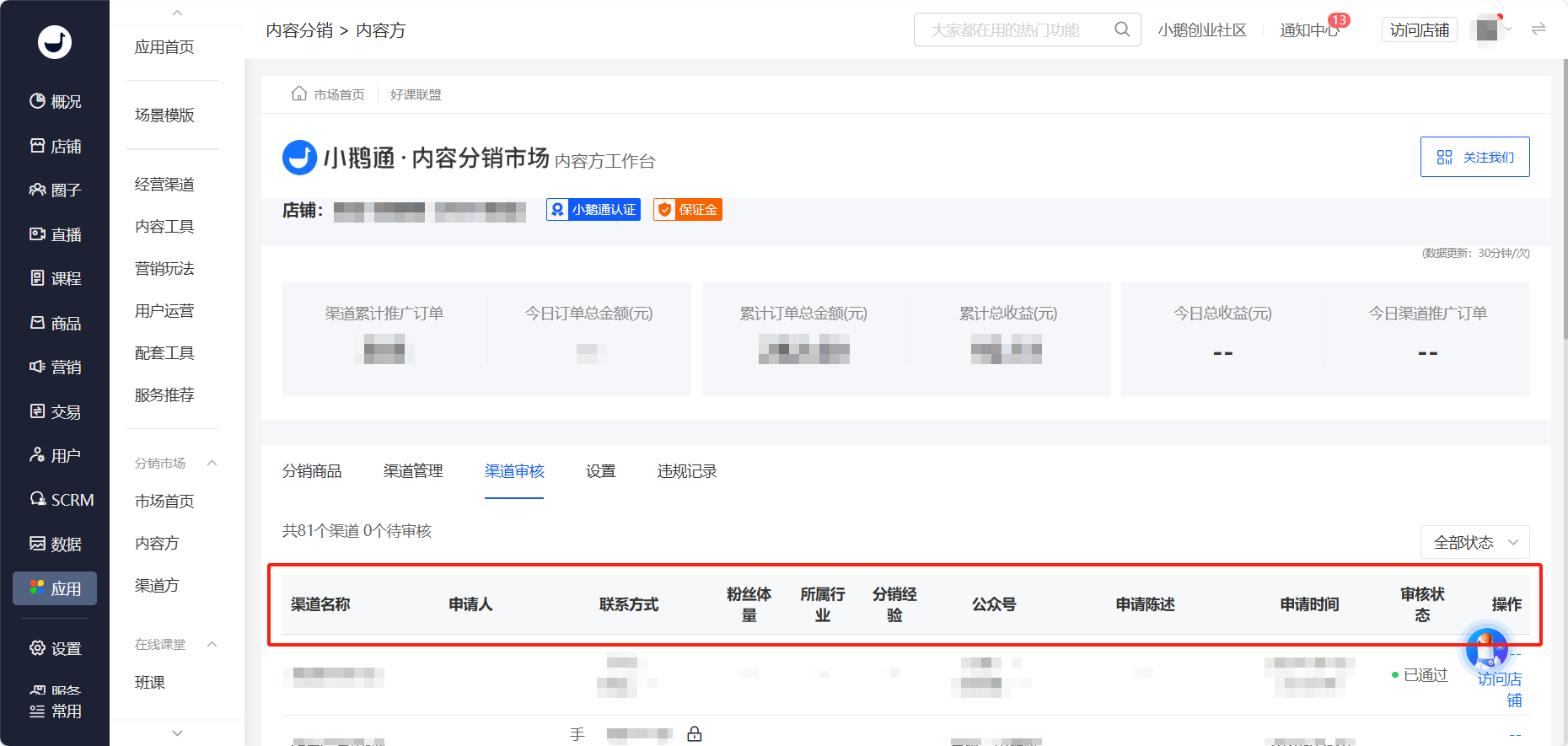
Task: Open the 全部状态 status filter dropdown
Action: pos(1475,542)
